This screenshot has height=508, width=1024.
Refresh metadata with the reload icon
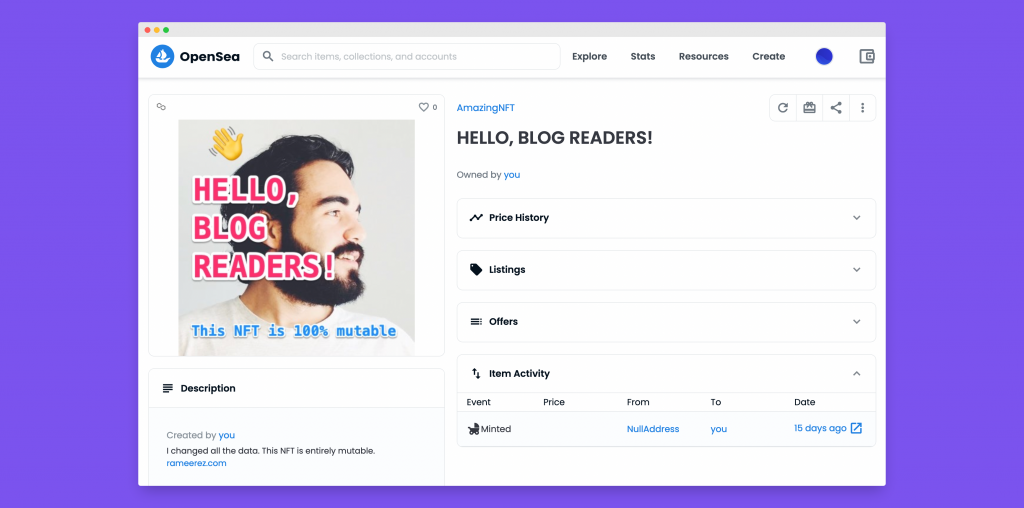782,108
